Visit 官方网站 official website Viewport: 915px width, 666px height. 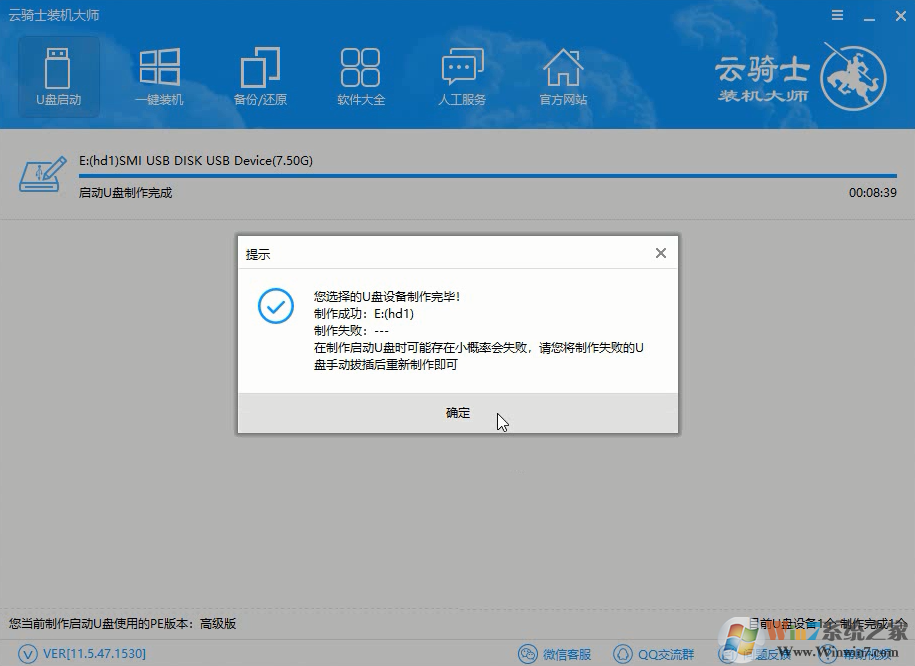coord(563,75)
